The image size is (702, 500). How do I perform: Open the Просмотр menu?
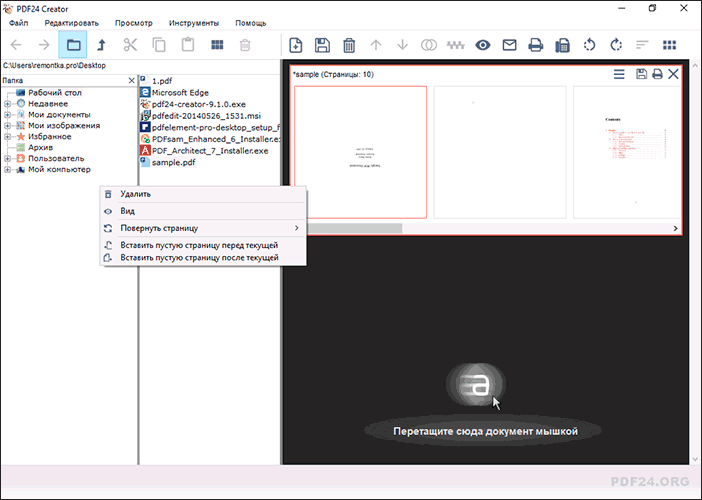click(133, 23)
